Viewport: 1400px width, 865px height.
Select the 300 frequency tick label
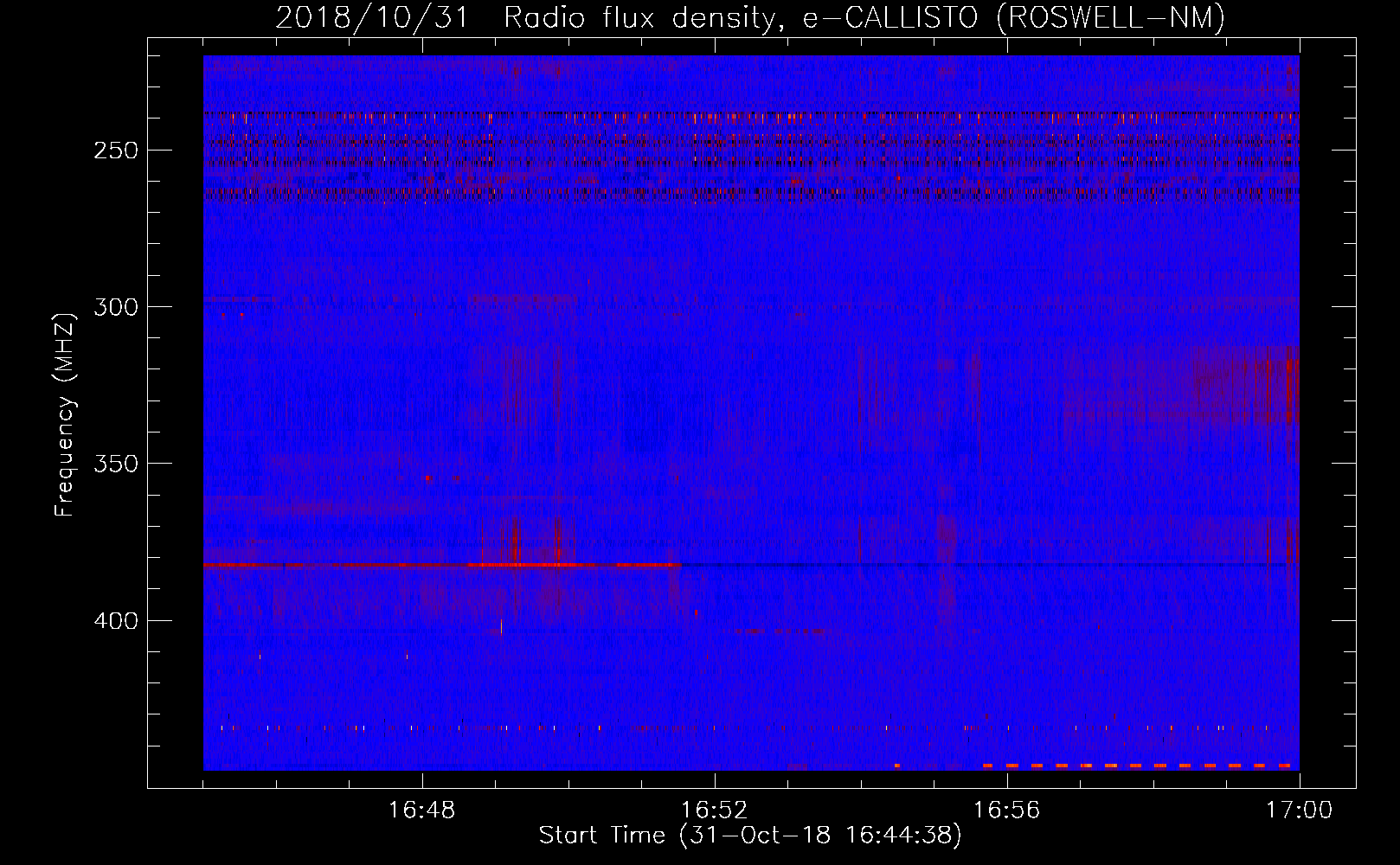tap(116, 307)
